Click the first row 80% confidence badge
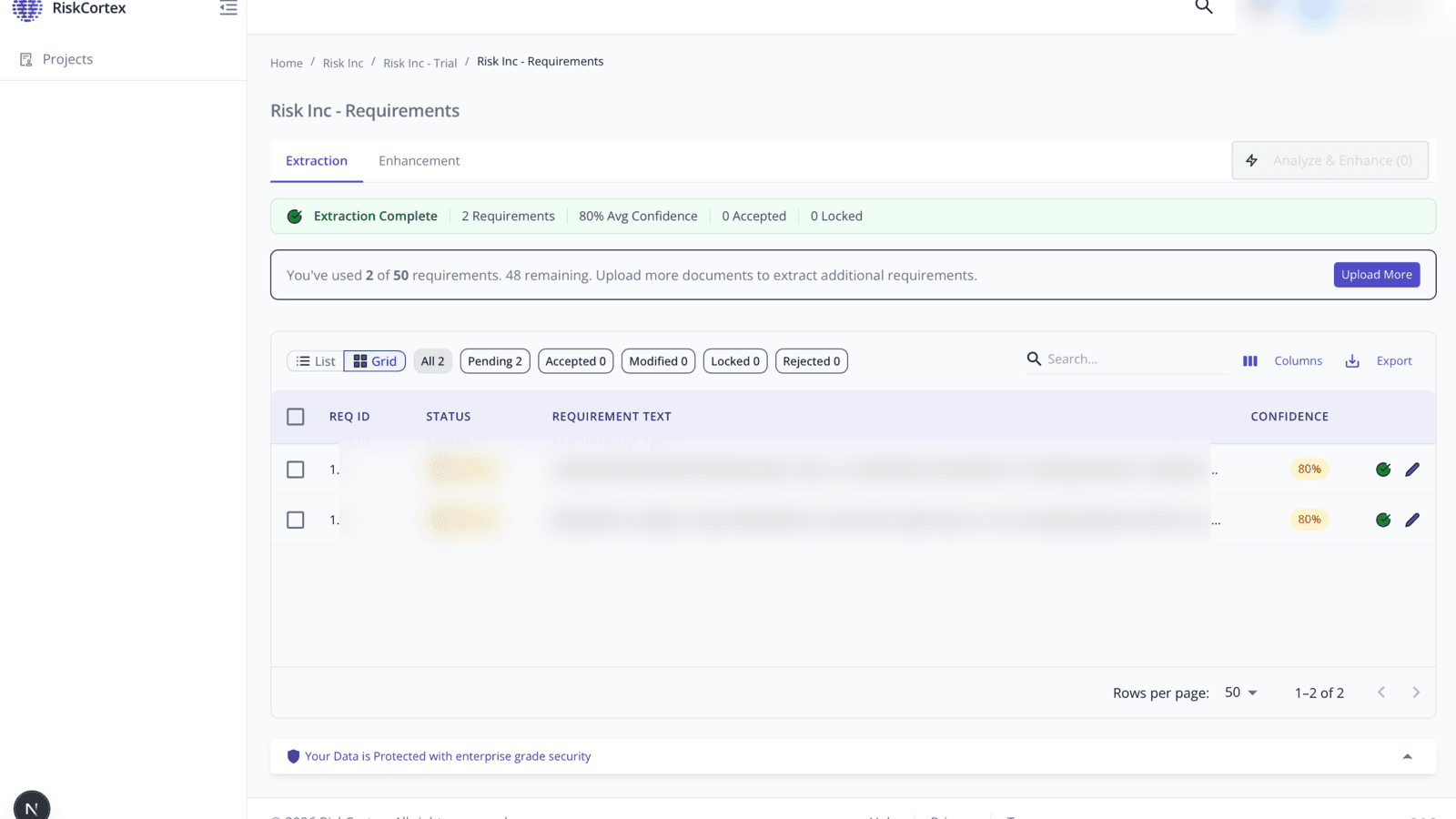Image resolution: width=1456 pixels, height=819 pixels. tap(1309, 470)
